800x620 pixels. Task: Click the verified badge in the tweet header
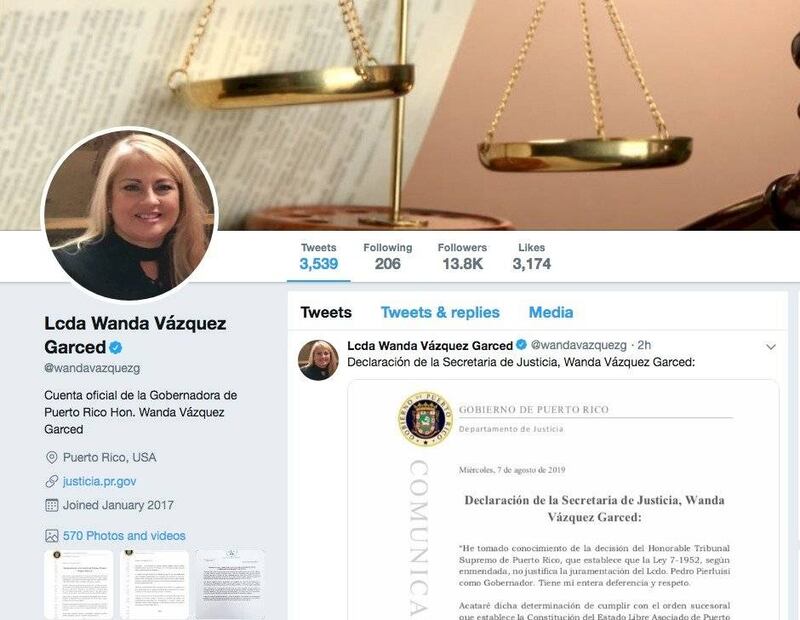point(521,344)
